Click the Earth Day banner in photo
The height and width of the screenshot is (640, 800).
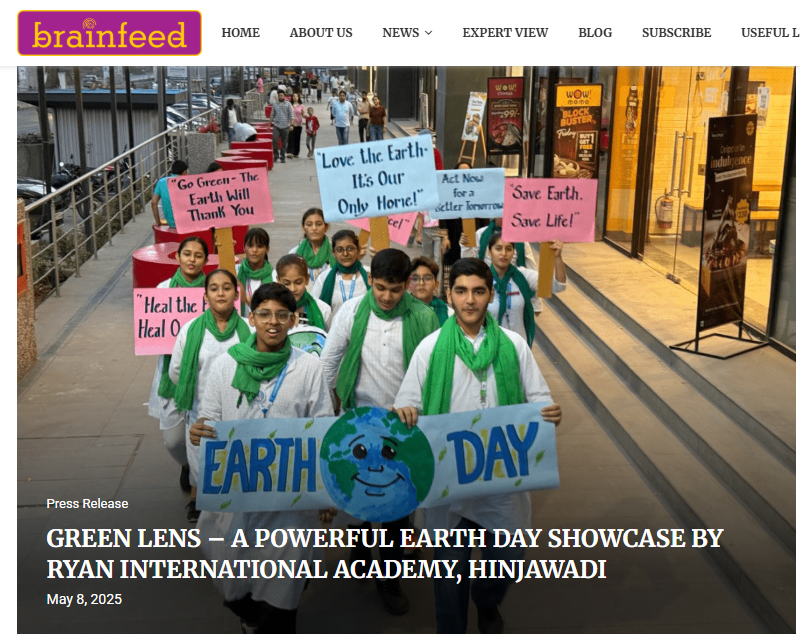pyautogui.click(x=377, y=461)
